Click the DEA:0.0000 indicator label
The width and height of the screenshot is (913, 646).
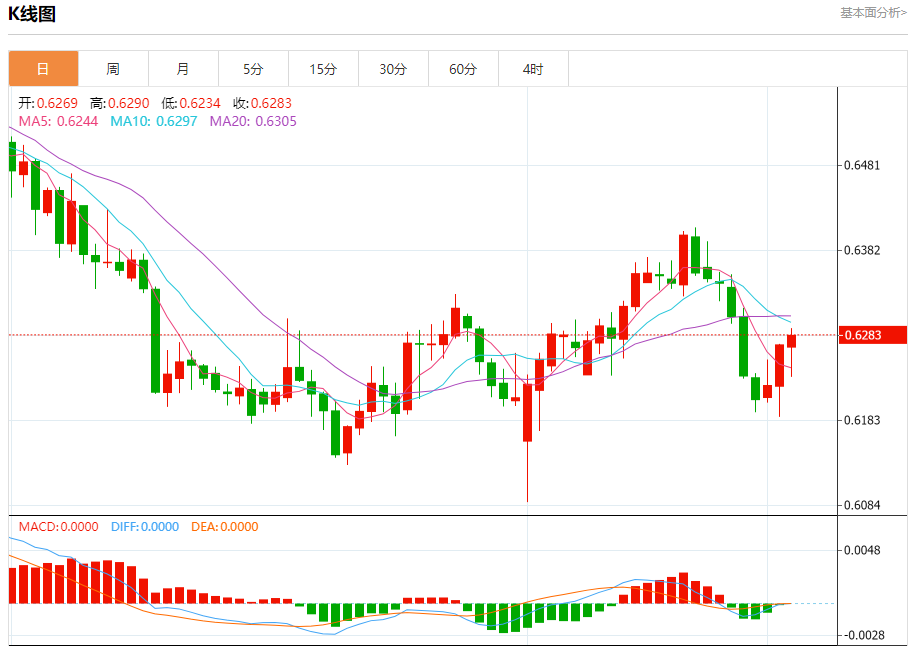(225, 527)
